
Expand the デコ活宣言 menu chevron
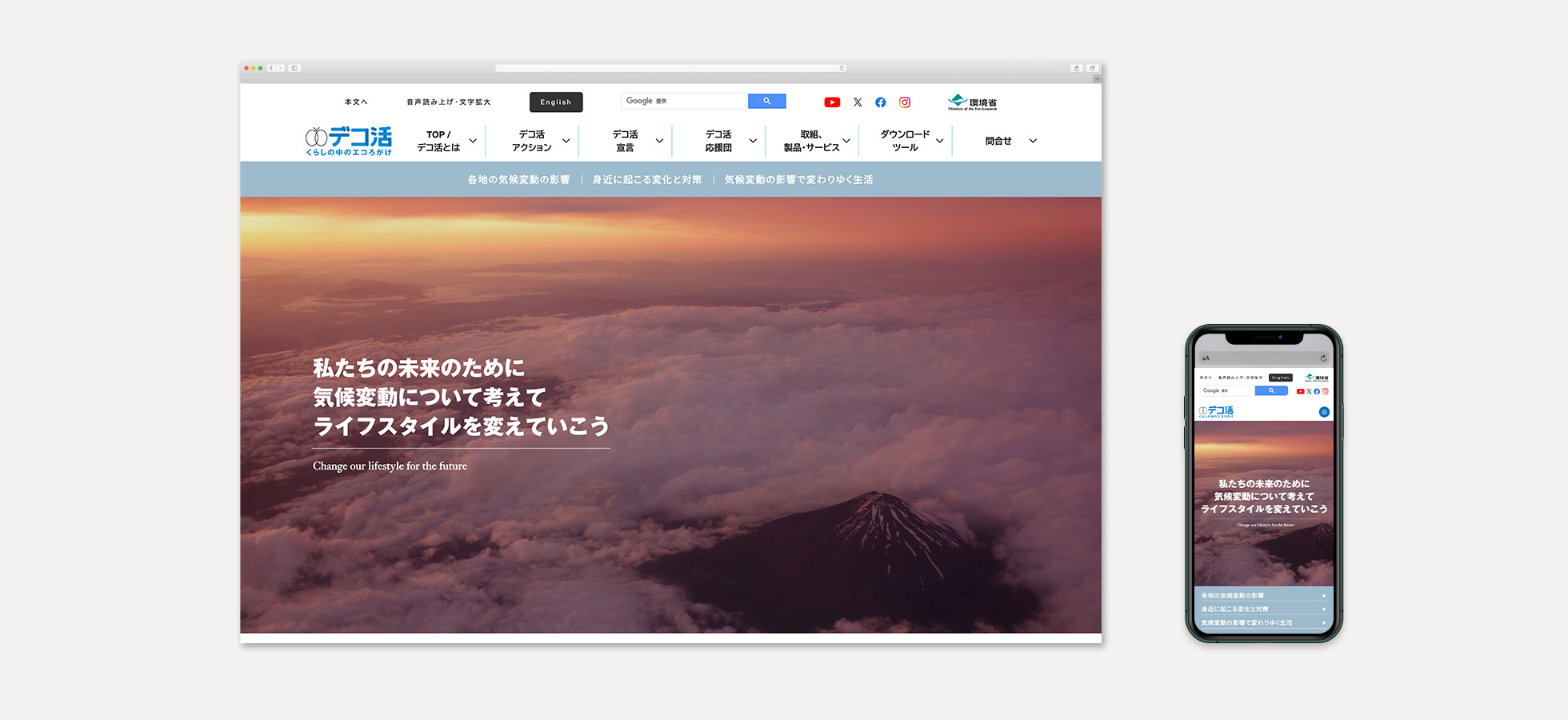tap(659, 141)
